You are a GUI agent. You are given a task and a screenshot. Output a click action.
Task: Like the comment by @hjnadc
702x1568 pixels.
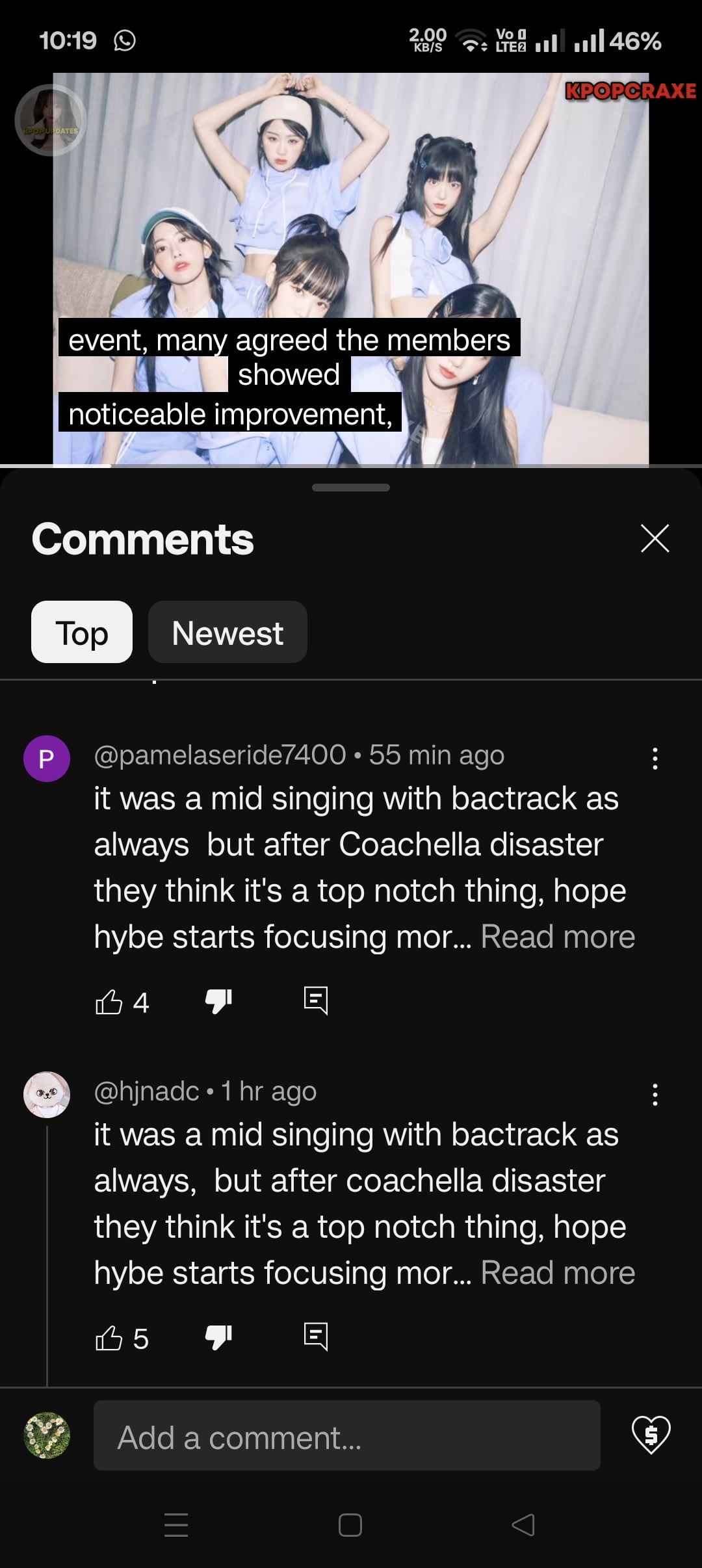click(109, 1338)
